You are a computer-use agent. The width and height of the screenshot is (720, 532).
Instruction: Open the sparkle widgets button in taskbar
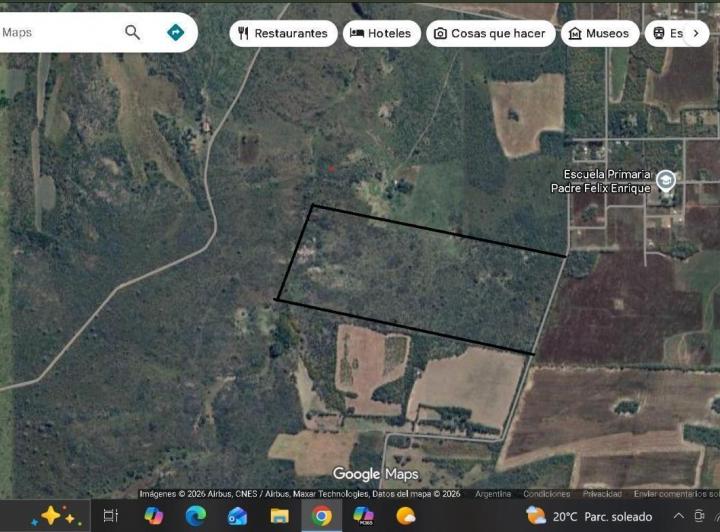tap(56, 516)
